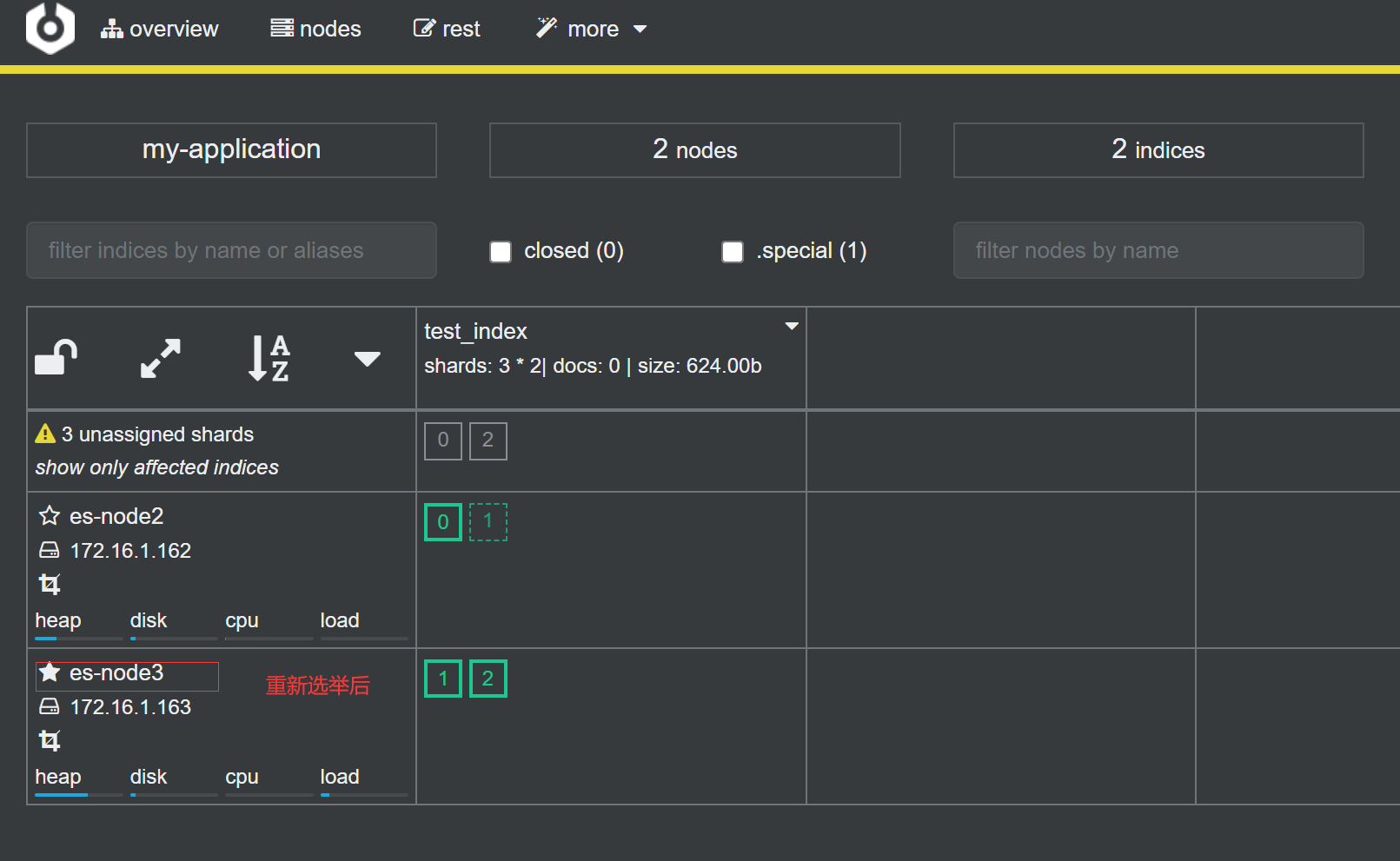Click the es-node2 heap usage bar
Viewport: 1400px width, 861px height.
pyautogui.click(x=78, y=639)
